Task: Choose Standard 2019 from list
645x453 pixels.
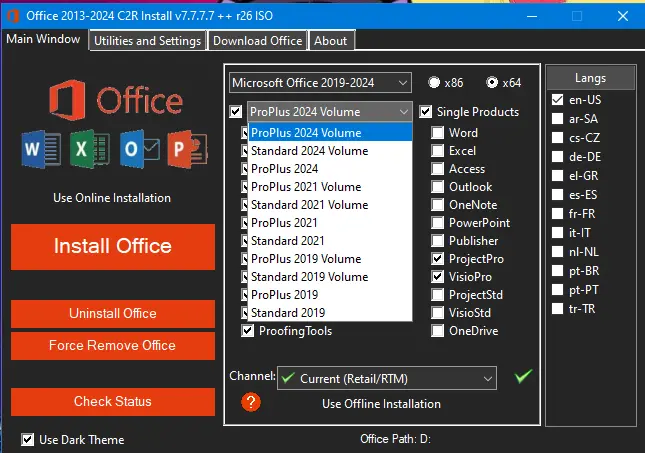Action: [330, 313]
